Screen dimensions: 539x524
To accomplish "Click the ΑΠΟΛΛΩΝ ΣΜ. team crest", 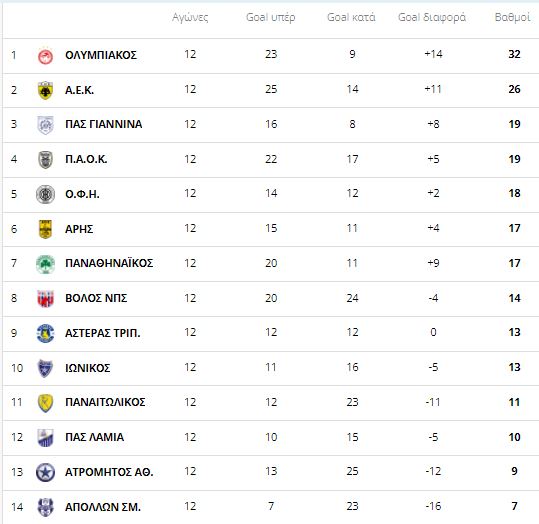I will click(x=45, y=507).
